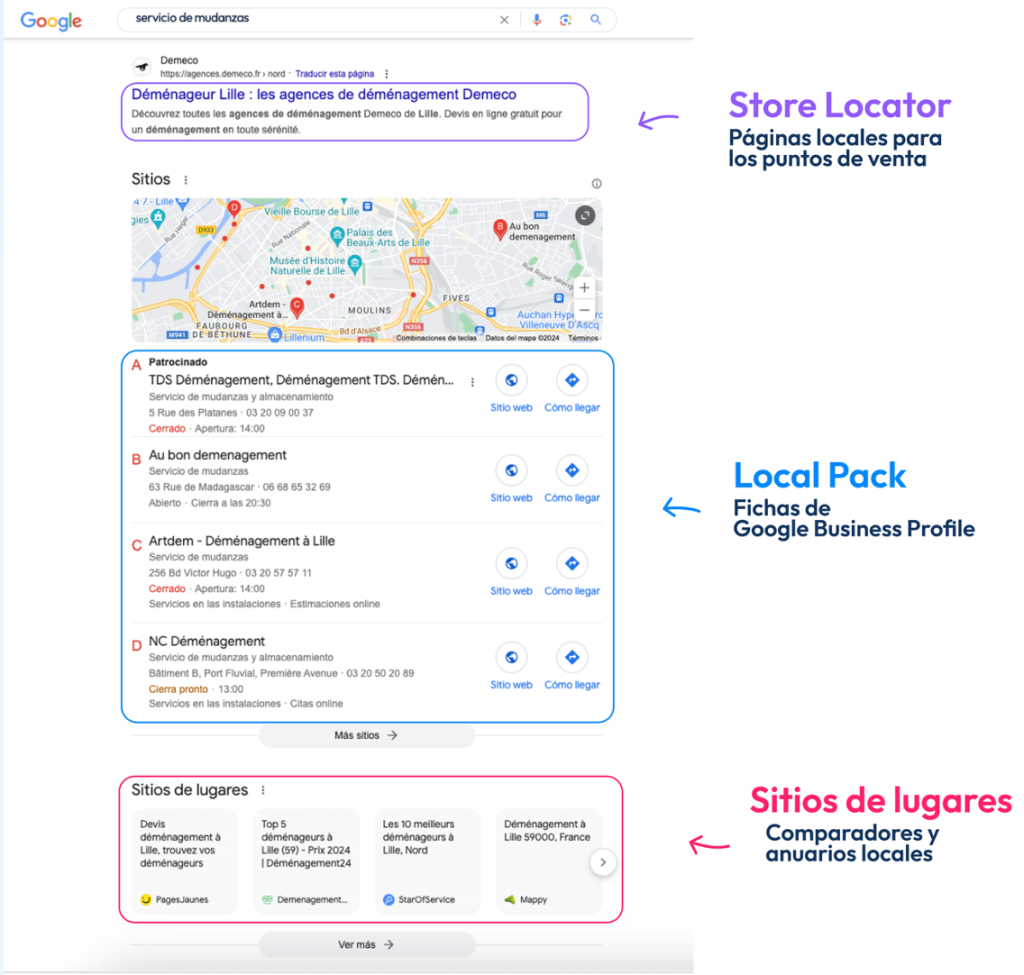Click address text 63 Rue de Madagascar
Screen dimensions: 1024x975
[x=201, y=487]
